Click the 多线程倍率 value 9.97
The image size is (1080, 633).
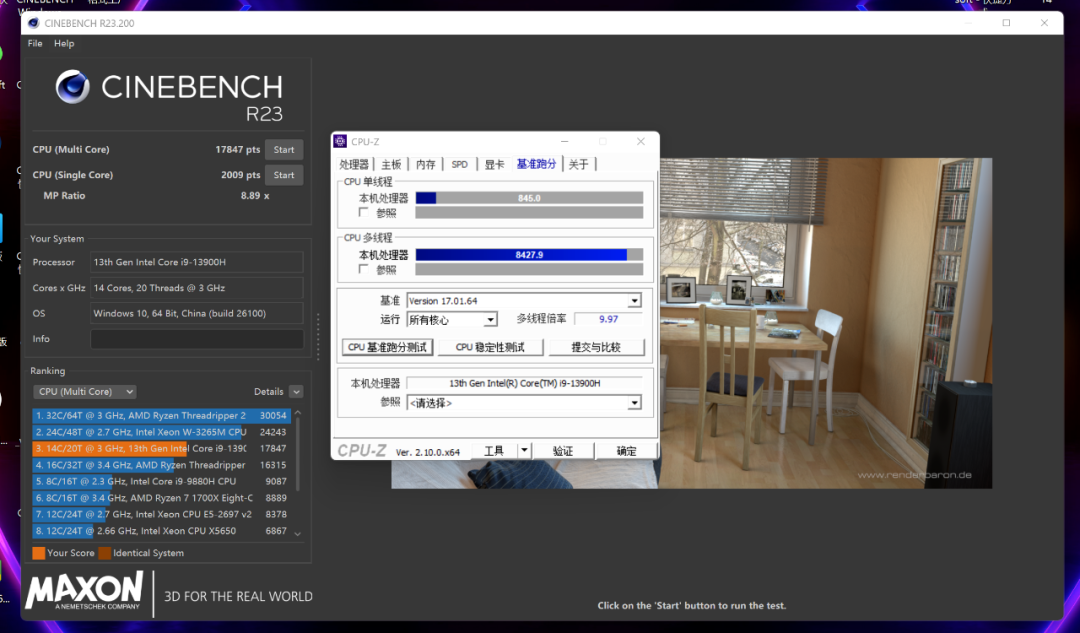pos(608,320)
